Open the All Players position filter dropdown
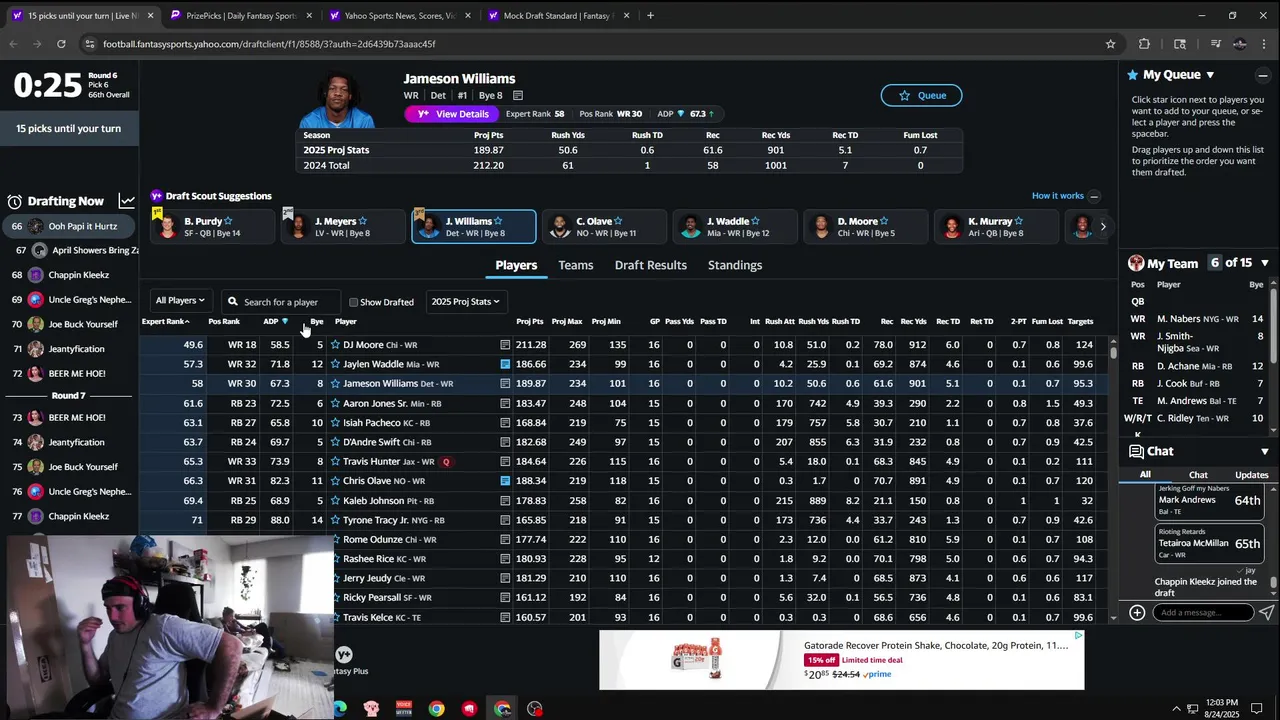Image resolution: width=1280 pixels, height=720 pixels. (x=180, y=301)
